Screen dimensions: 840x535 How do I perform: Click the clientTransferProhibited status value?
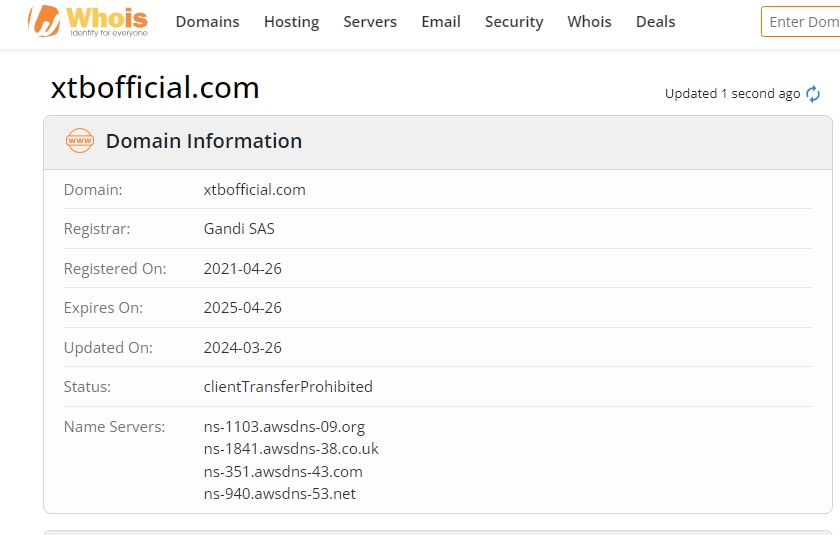(x=288, y=387)
